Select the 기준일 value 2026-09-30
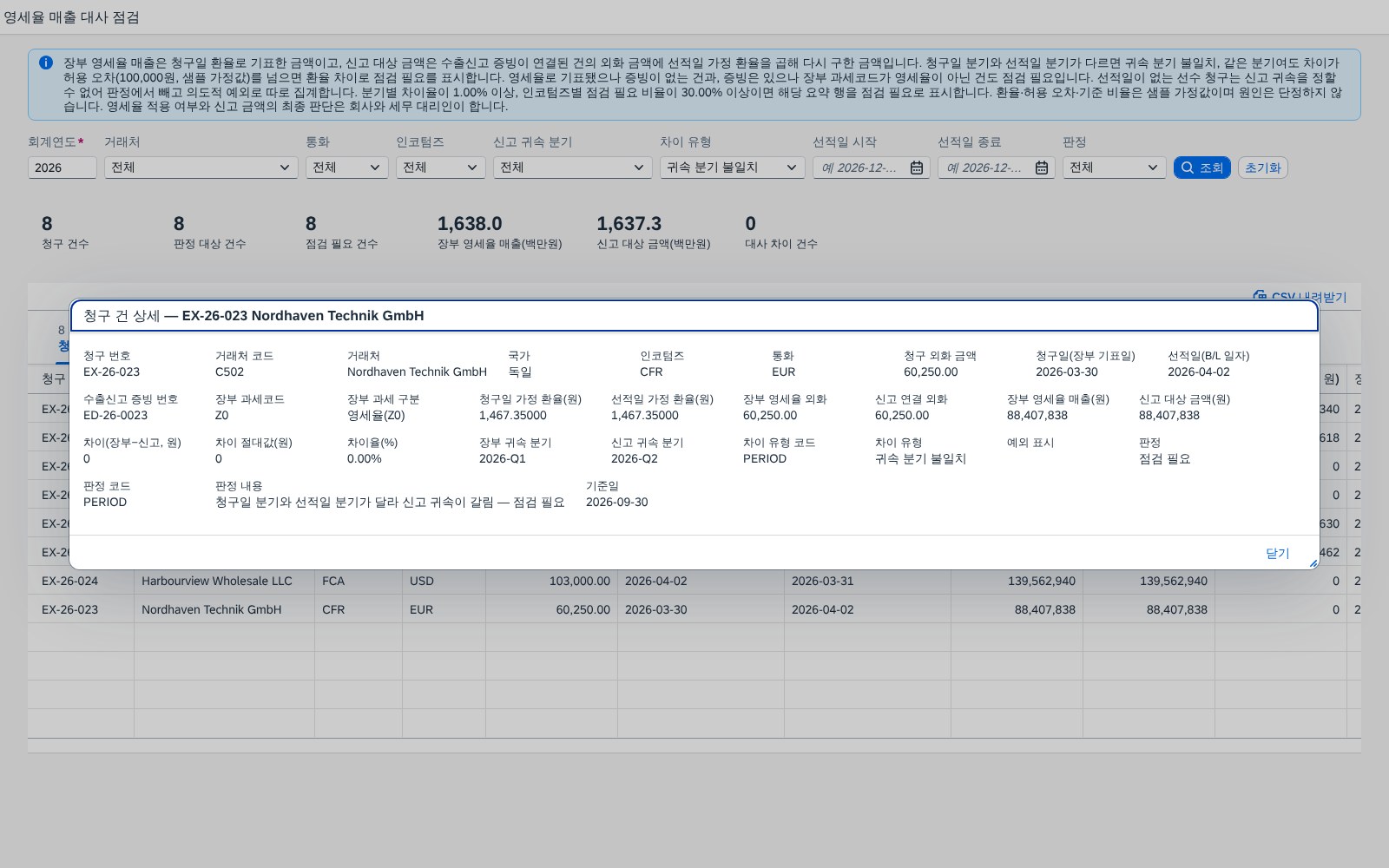Viewport: 1389px width, 868px height. [617, 502]
